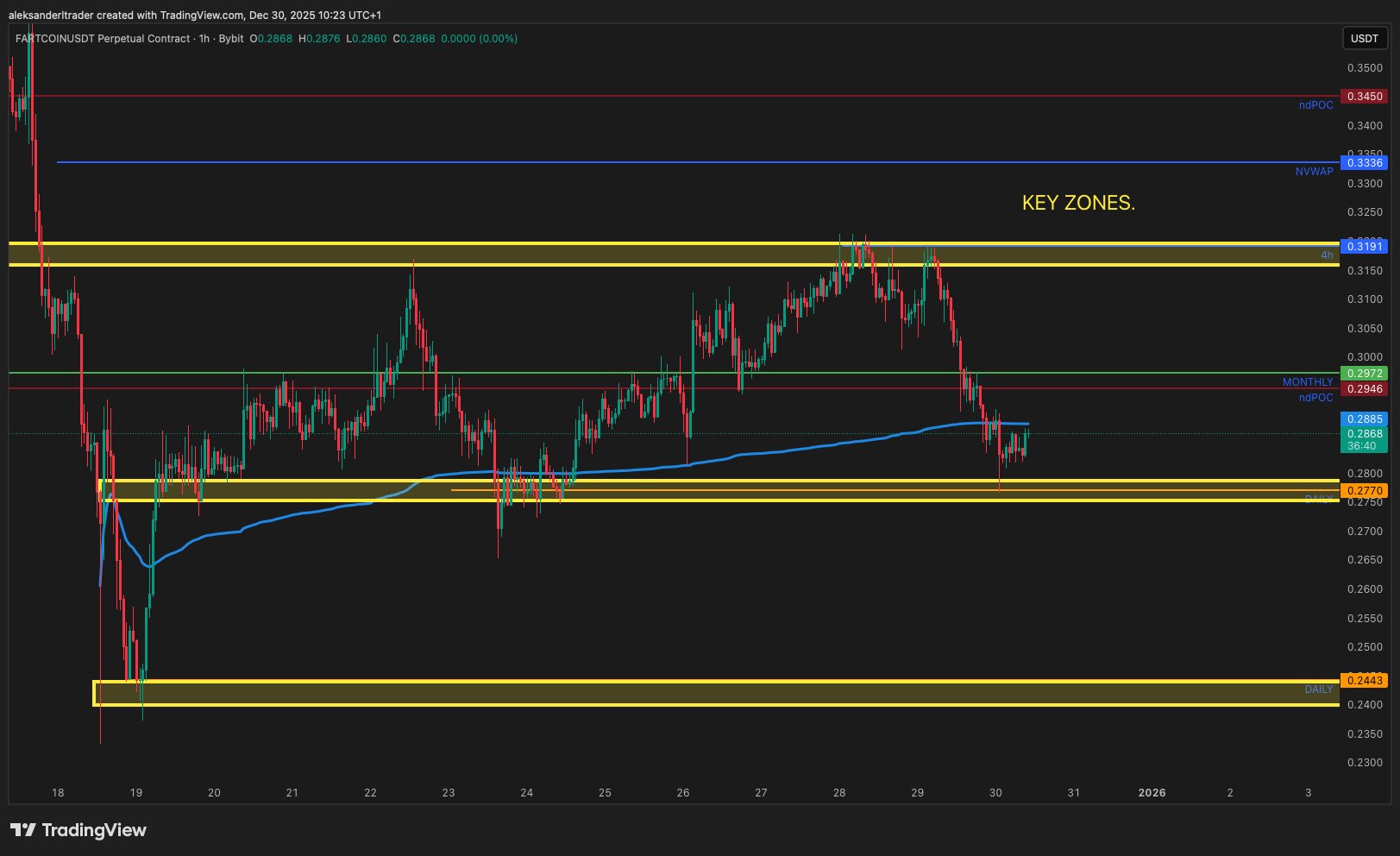This screenshot has height=856, width=1400.
Task: Click the 4h zone label
Action: [x=1327, y=255]
